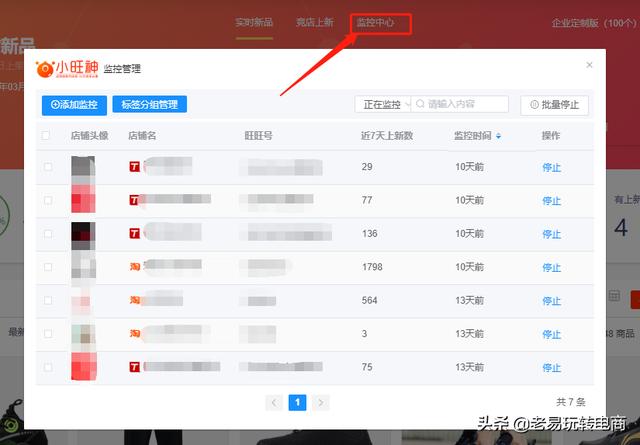The height and width of the screenshot is (445, 640).
Task: Click the 1798 count cell
Action: click(372, 267)
